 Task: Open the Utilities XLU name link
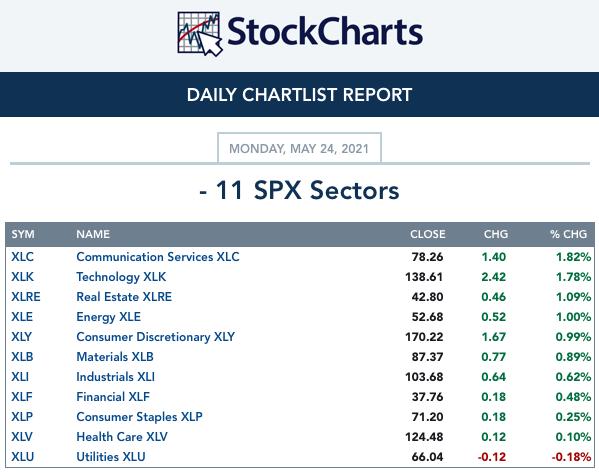[x=111, y=457]
